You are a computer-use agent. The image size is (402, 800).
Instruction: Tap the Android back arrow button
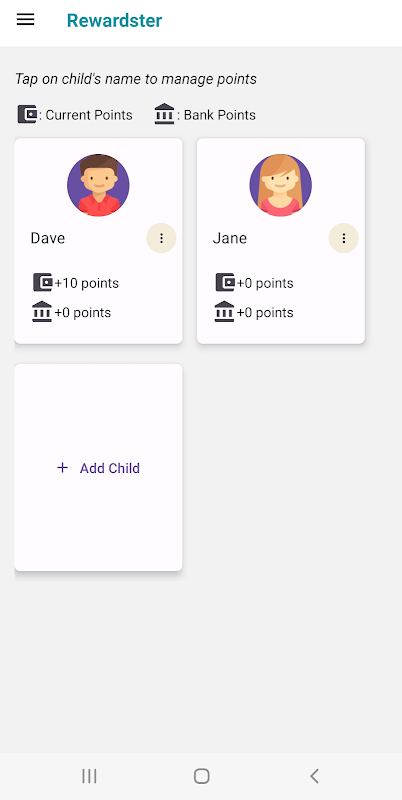coord(314,776)
